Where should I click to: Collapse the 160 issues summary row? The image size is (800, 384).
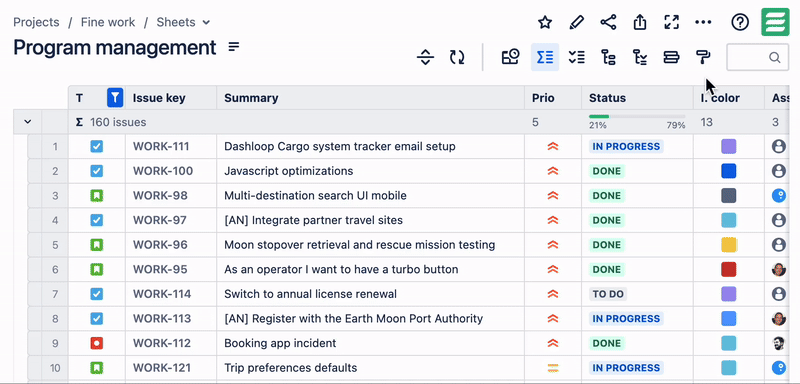click(x=28, y=122)
